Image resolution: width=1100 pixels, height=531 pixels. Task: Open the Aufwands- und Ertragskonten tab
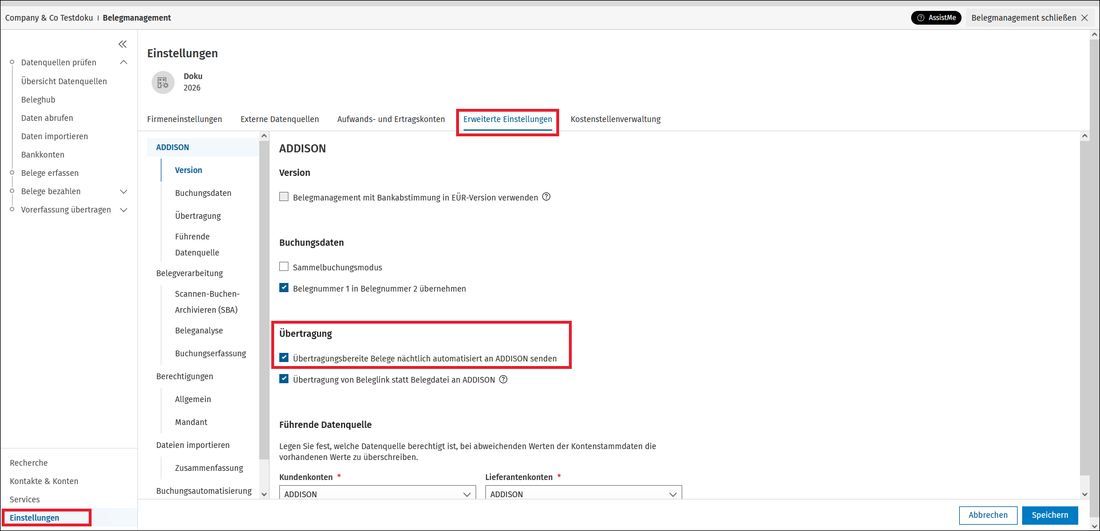pyautogui.click(x=391, y=119)
